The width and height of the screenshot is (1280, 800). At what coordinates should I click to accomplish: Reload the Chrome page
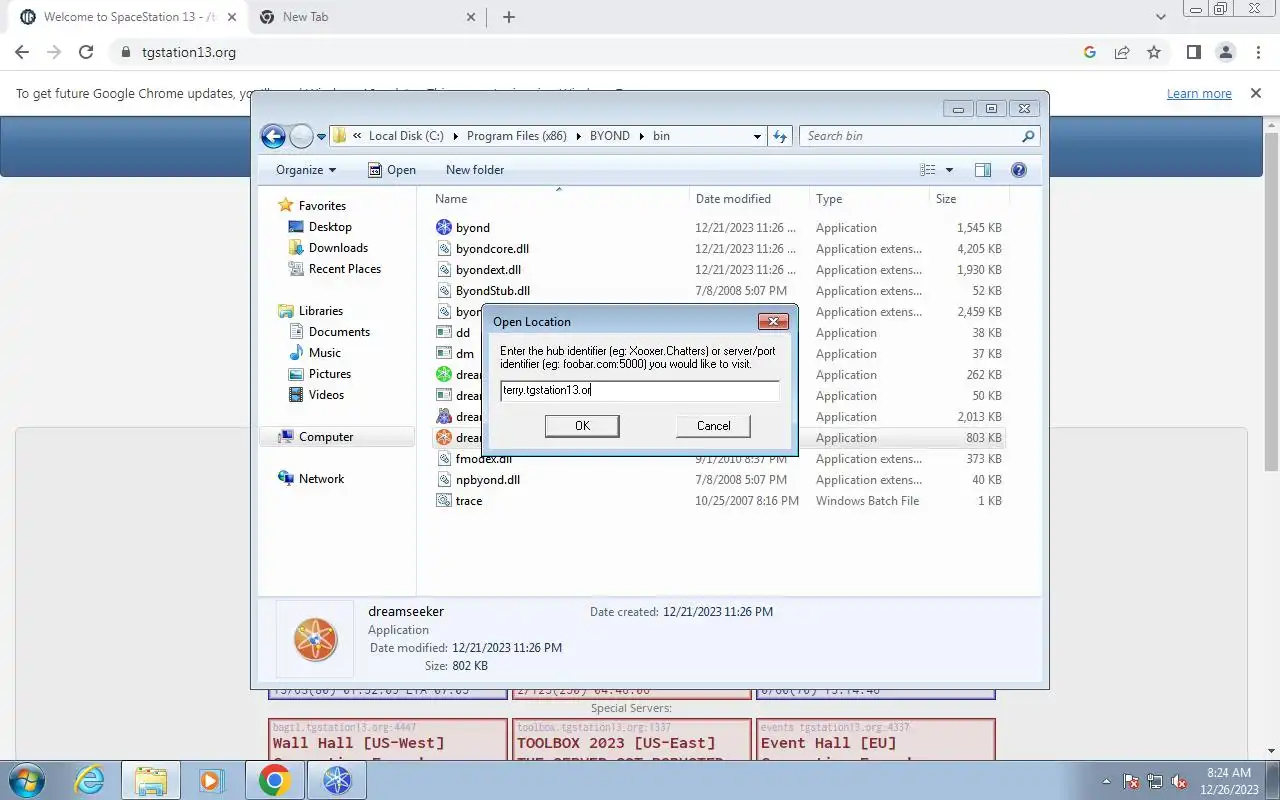[x=86, y=52]
